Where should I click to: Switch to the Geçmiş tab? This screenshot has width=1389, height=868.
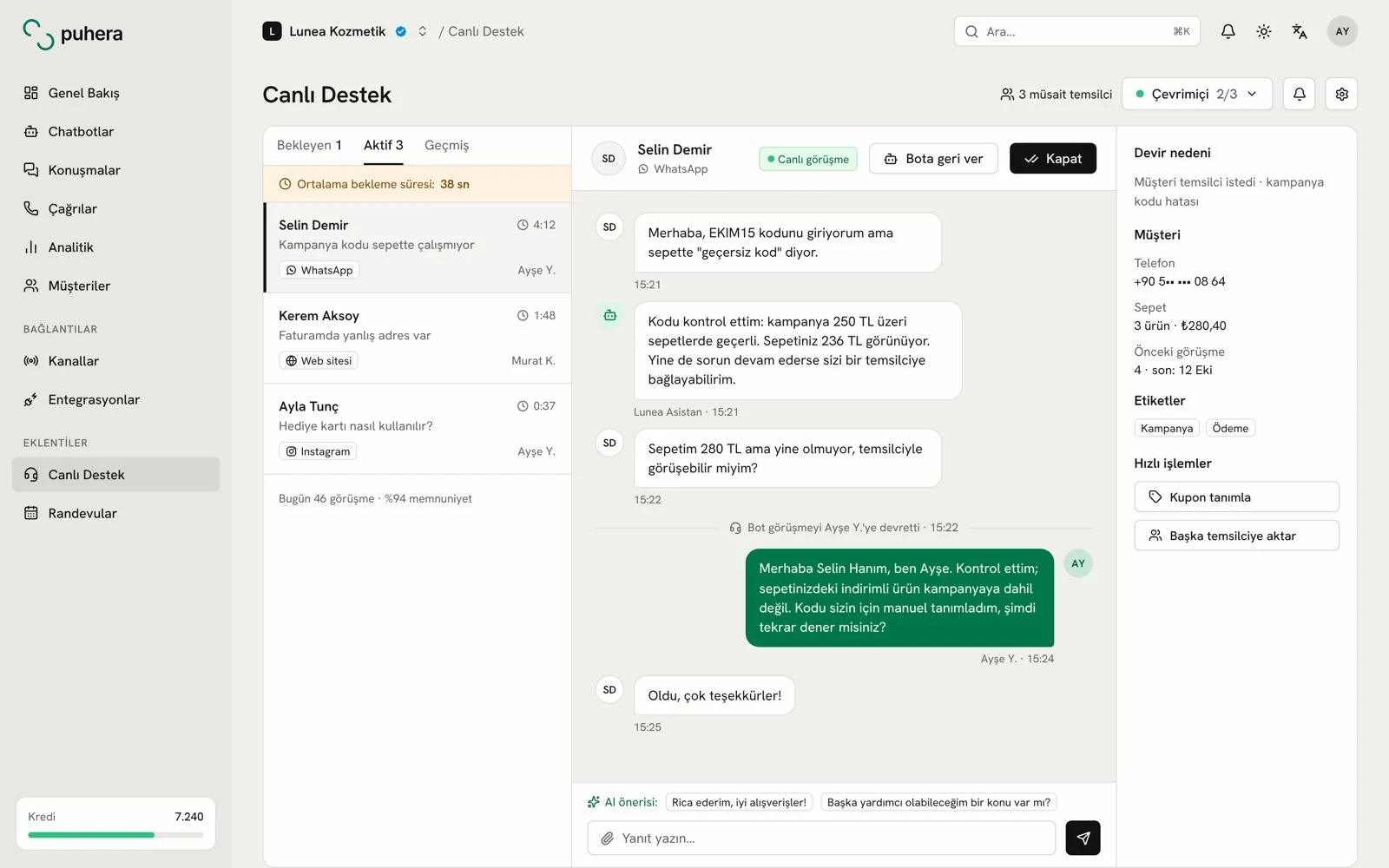click(446, 145)
